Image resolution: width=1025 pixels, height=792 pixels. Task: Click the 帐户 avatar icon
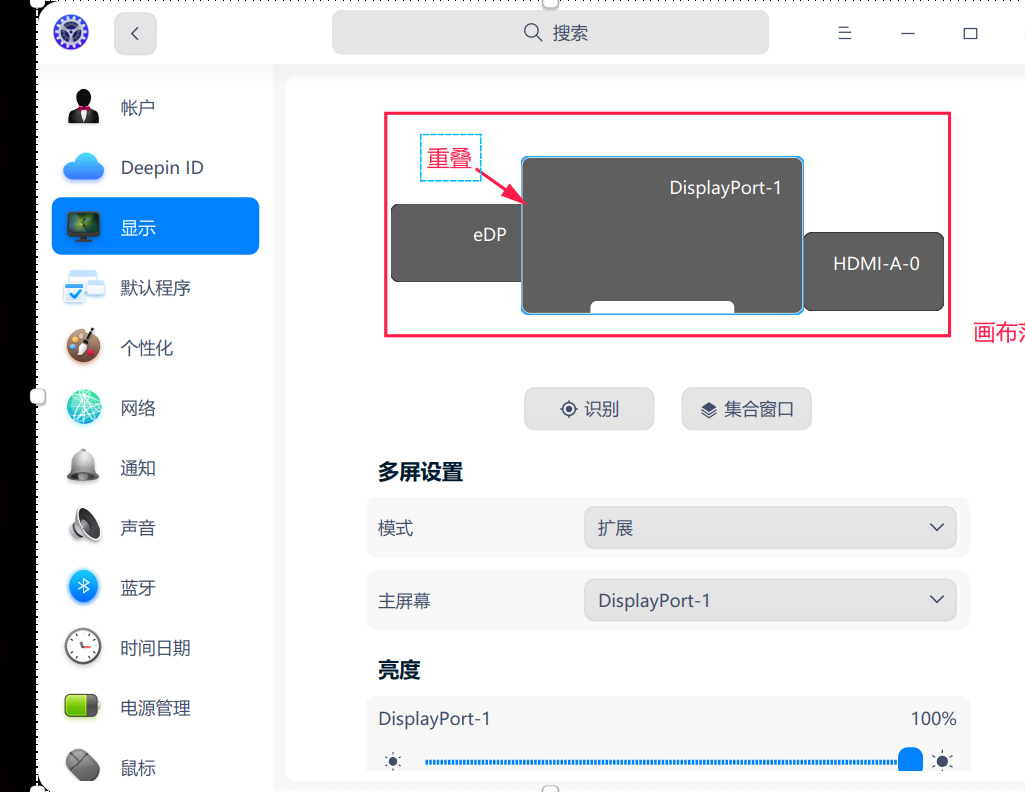[x=84, y=107]
